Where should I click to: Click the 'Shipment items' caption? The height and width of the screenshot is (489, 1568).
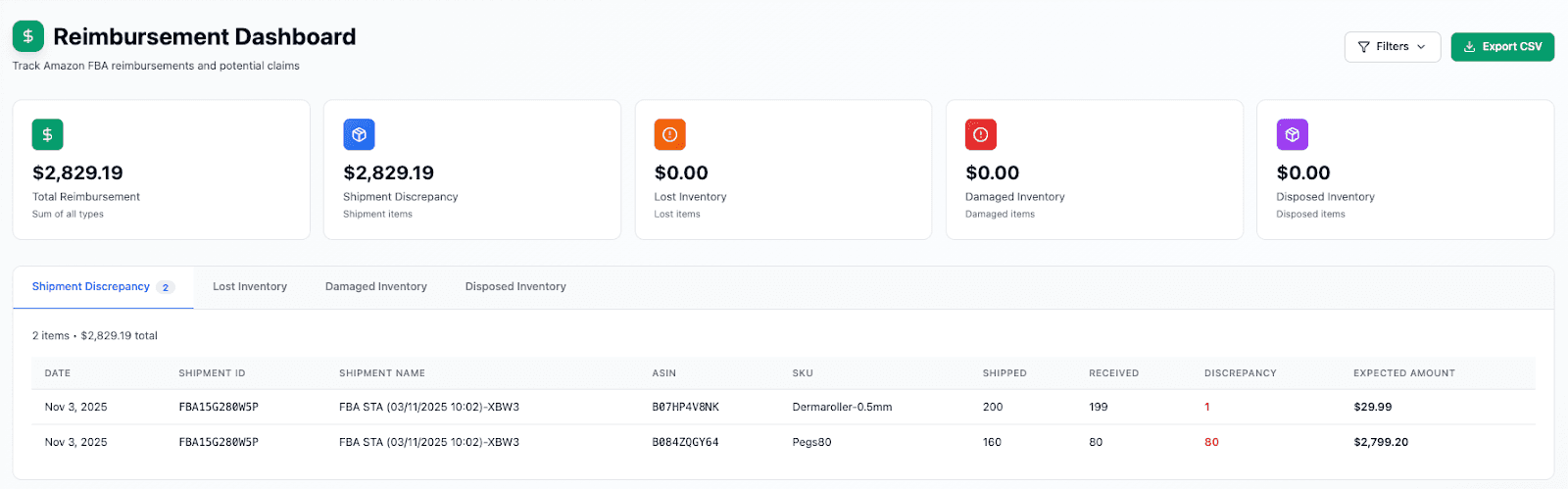point(377,214)
